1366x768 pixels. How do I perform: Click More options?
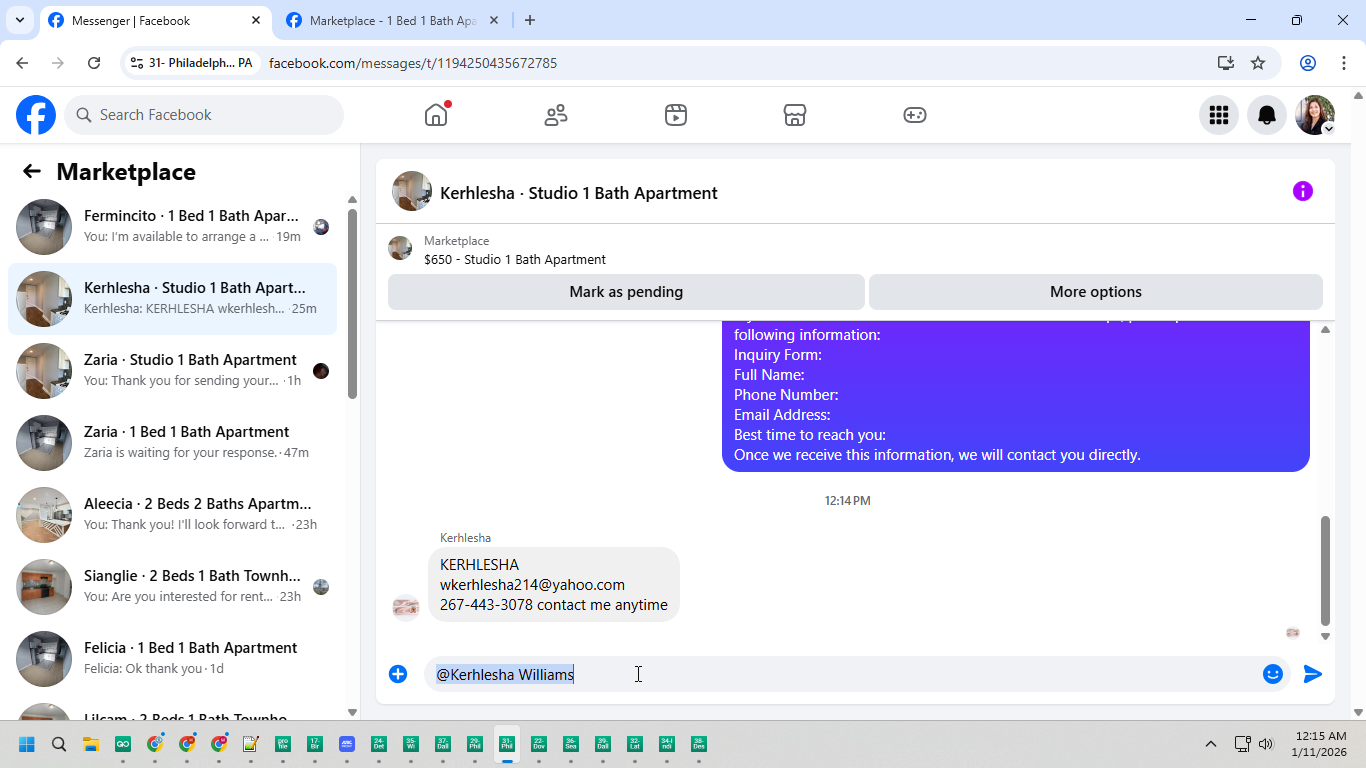[1096, 292]
